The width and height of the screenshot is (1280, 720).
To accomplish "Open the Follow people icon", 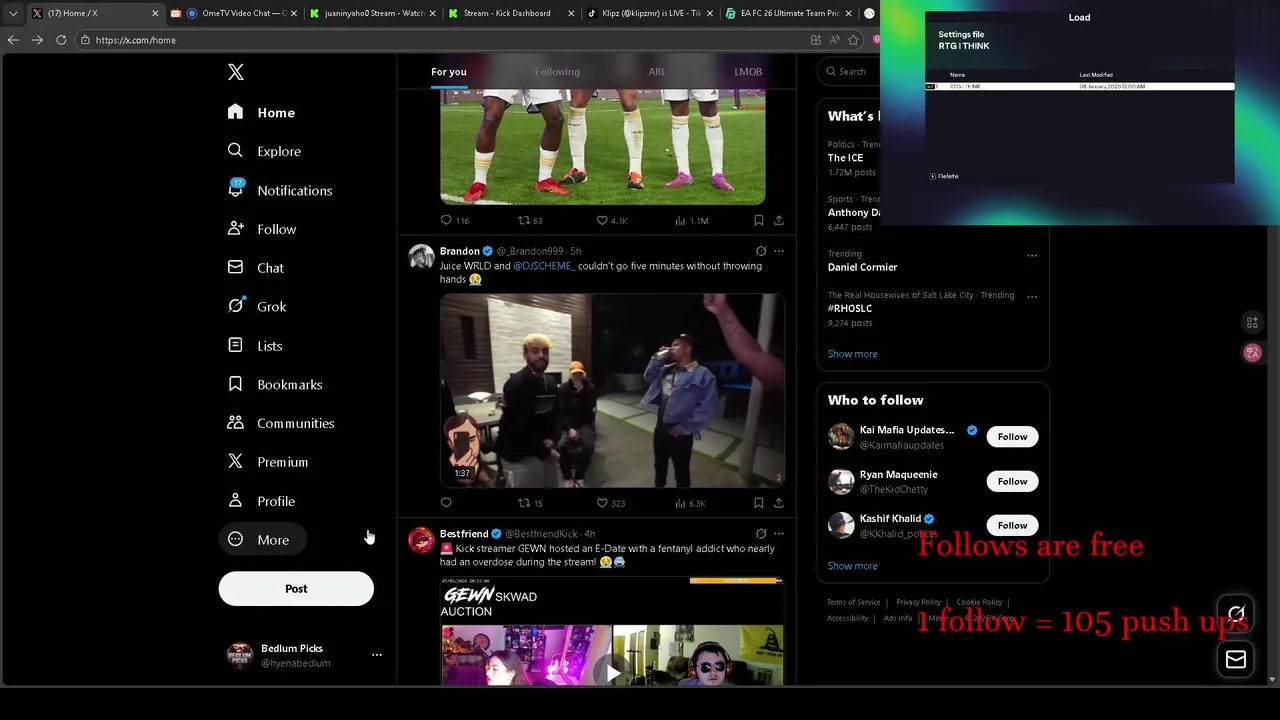I will [235, 229].
